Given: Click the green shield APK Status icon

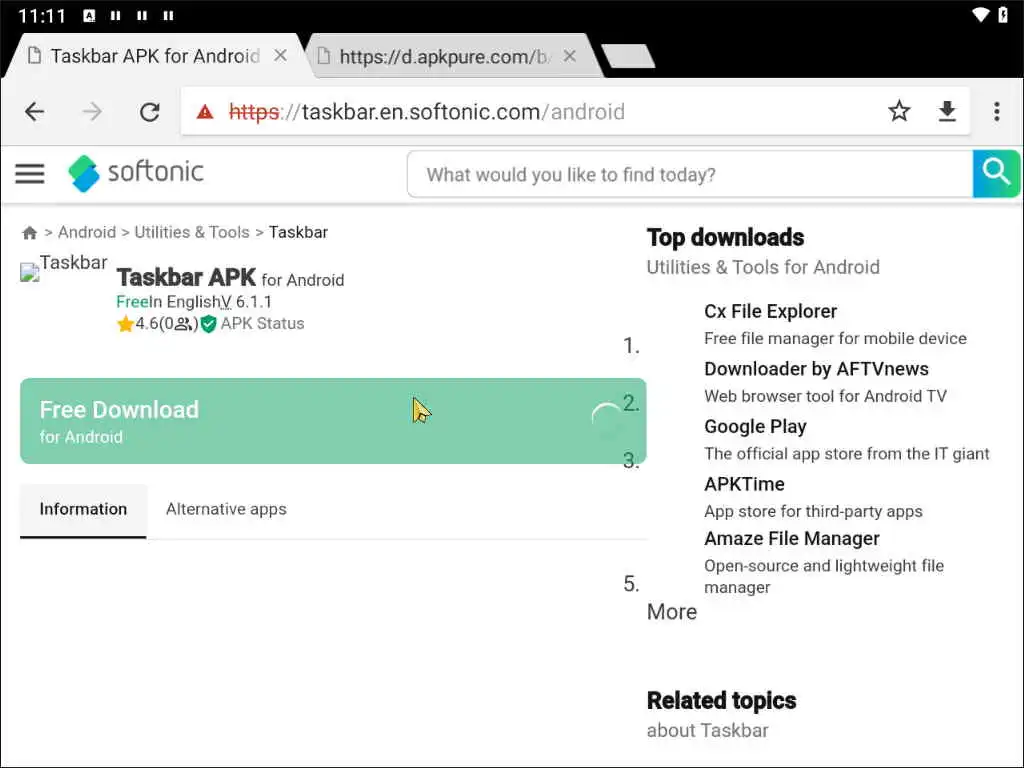Looking at the screenshot, I should [208, 324].
